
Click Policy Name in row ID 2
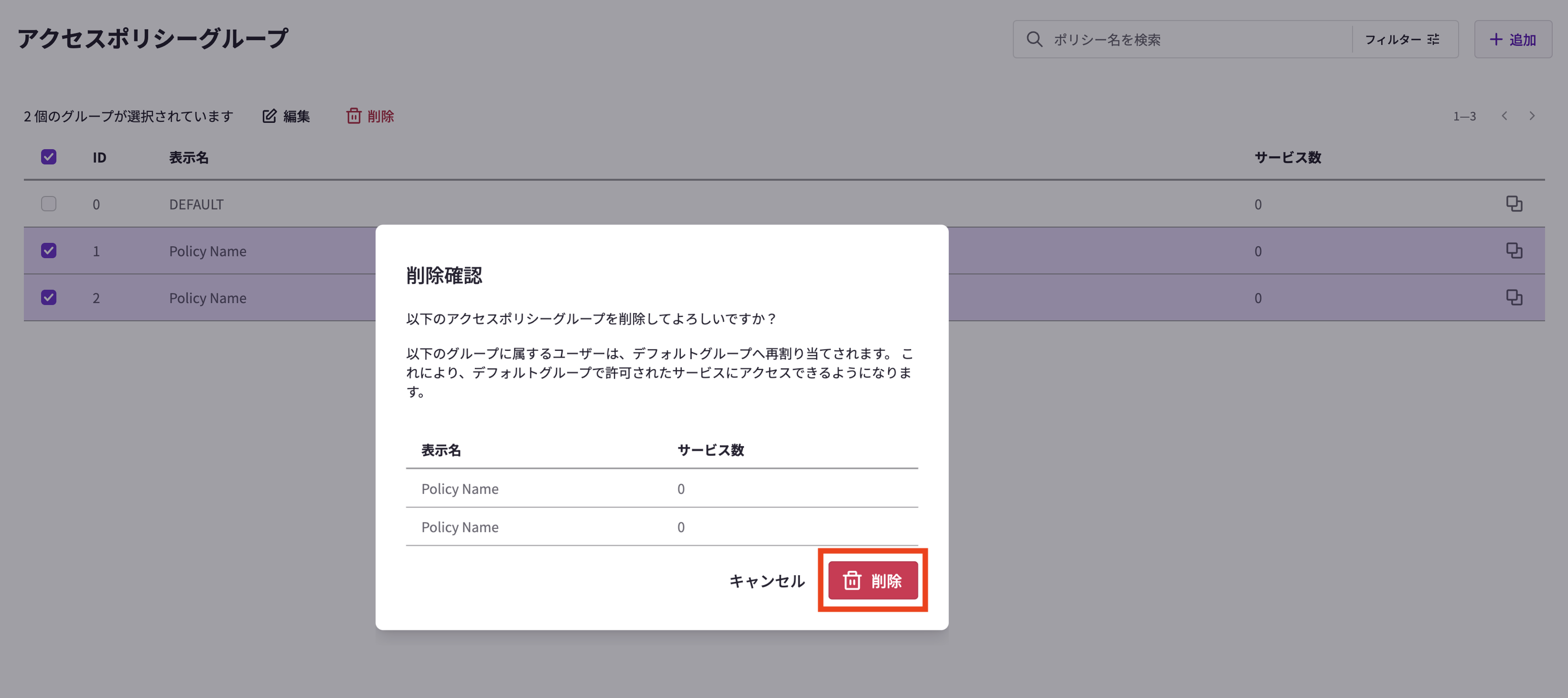coord(207,298)
